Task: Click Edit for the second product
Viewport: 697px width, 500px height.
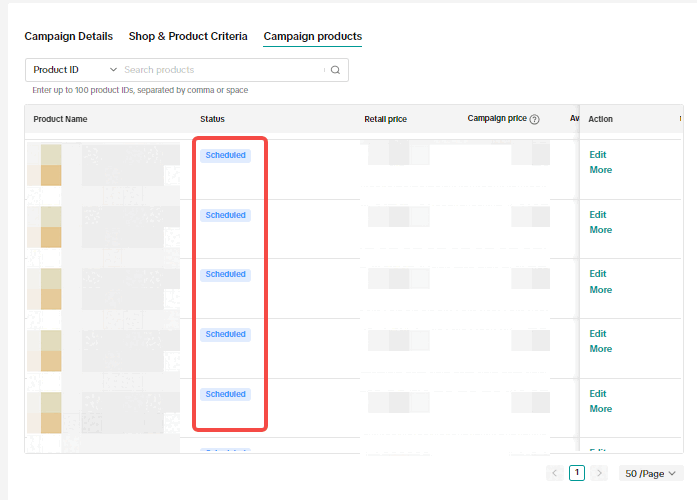Action: click(x=598, y=215)
